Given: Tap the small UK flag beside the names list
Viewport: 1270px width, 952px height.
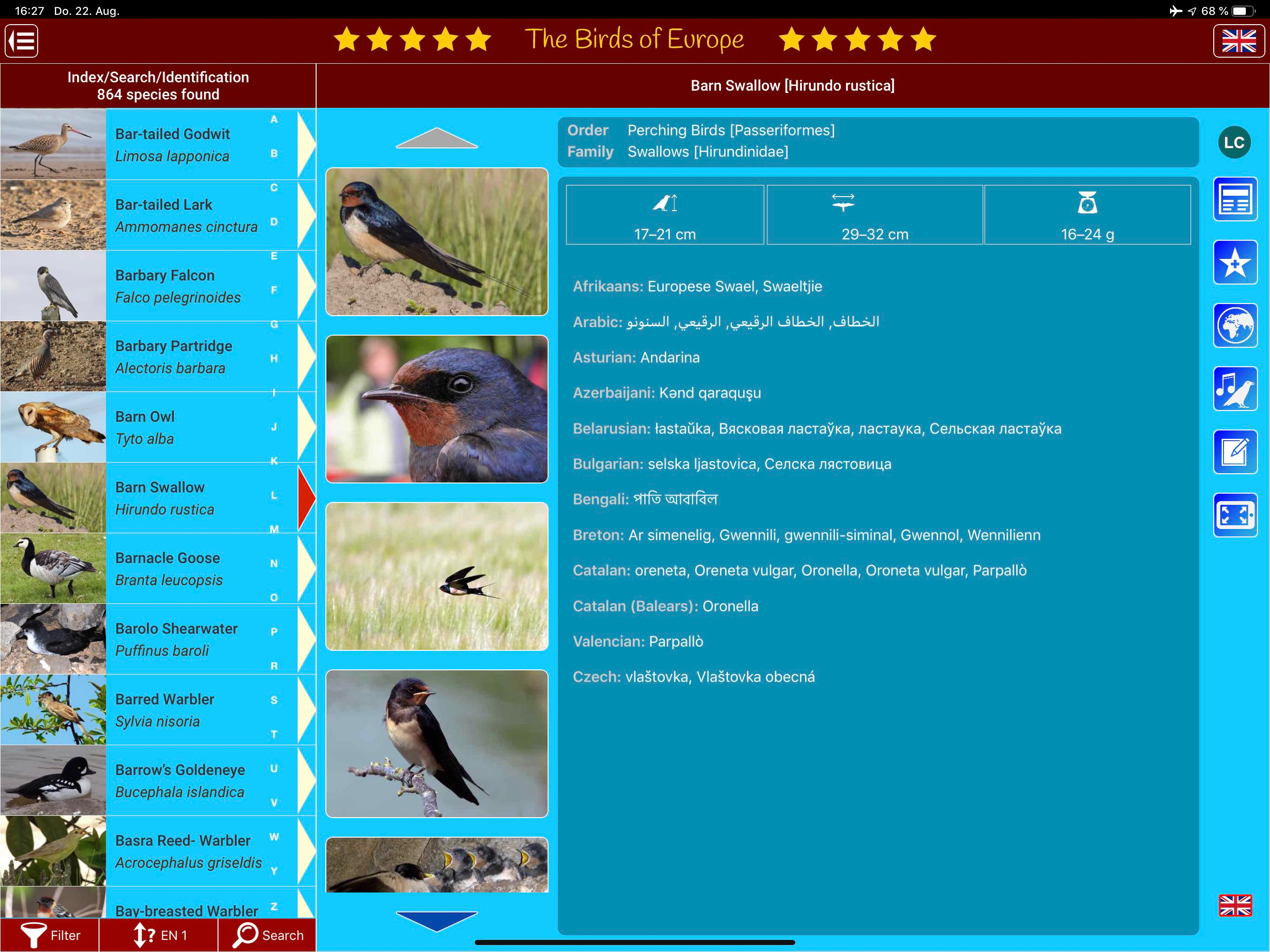Looking at the screenshot, I should (x=1235, y=905).
